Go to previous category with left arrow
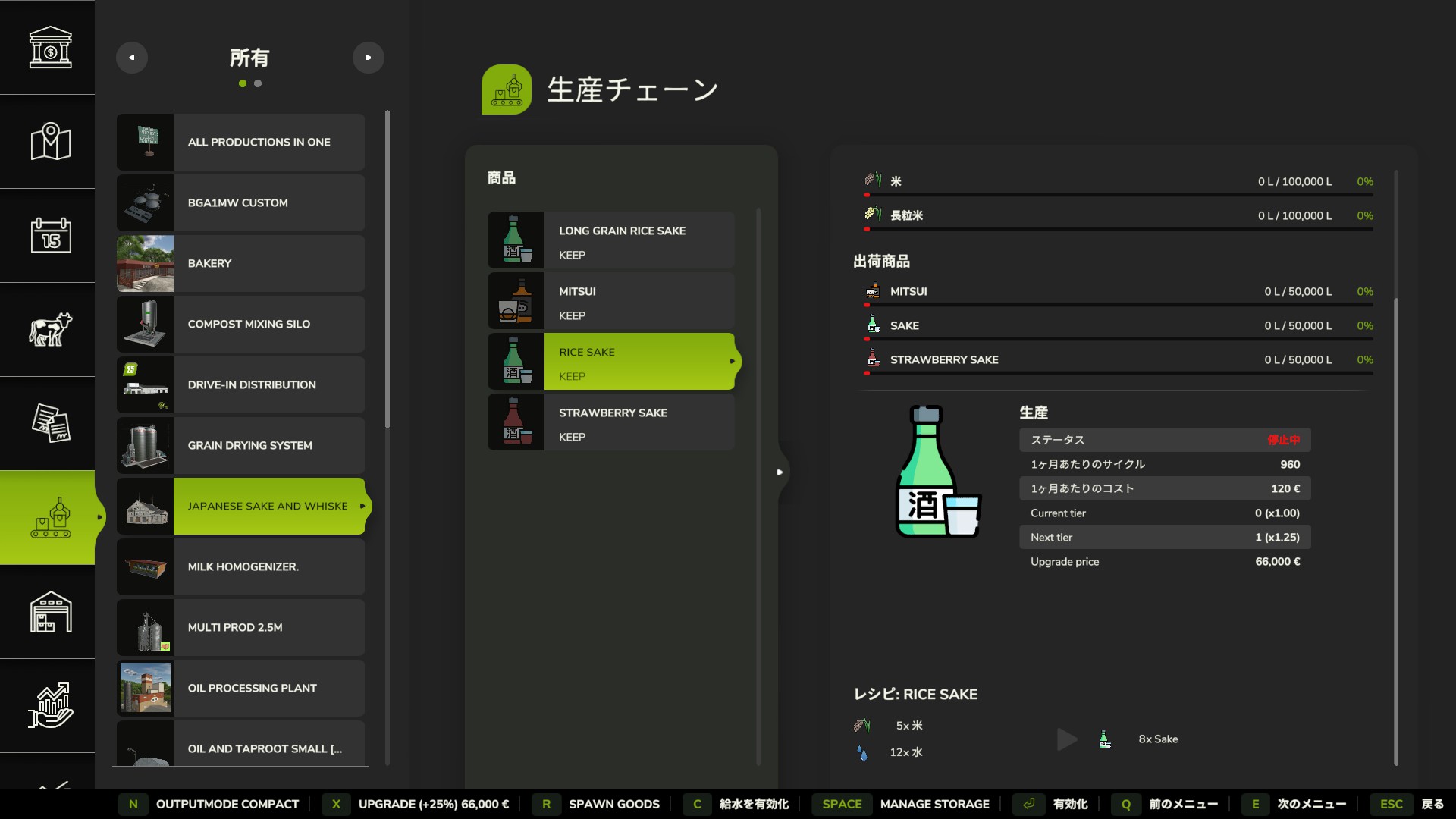The width and height of the screenshot is (1456, 819). coord(132,58)
